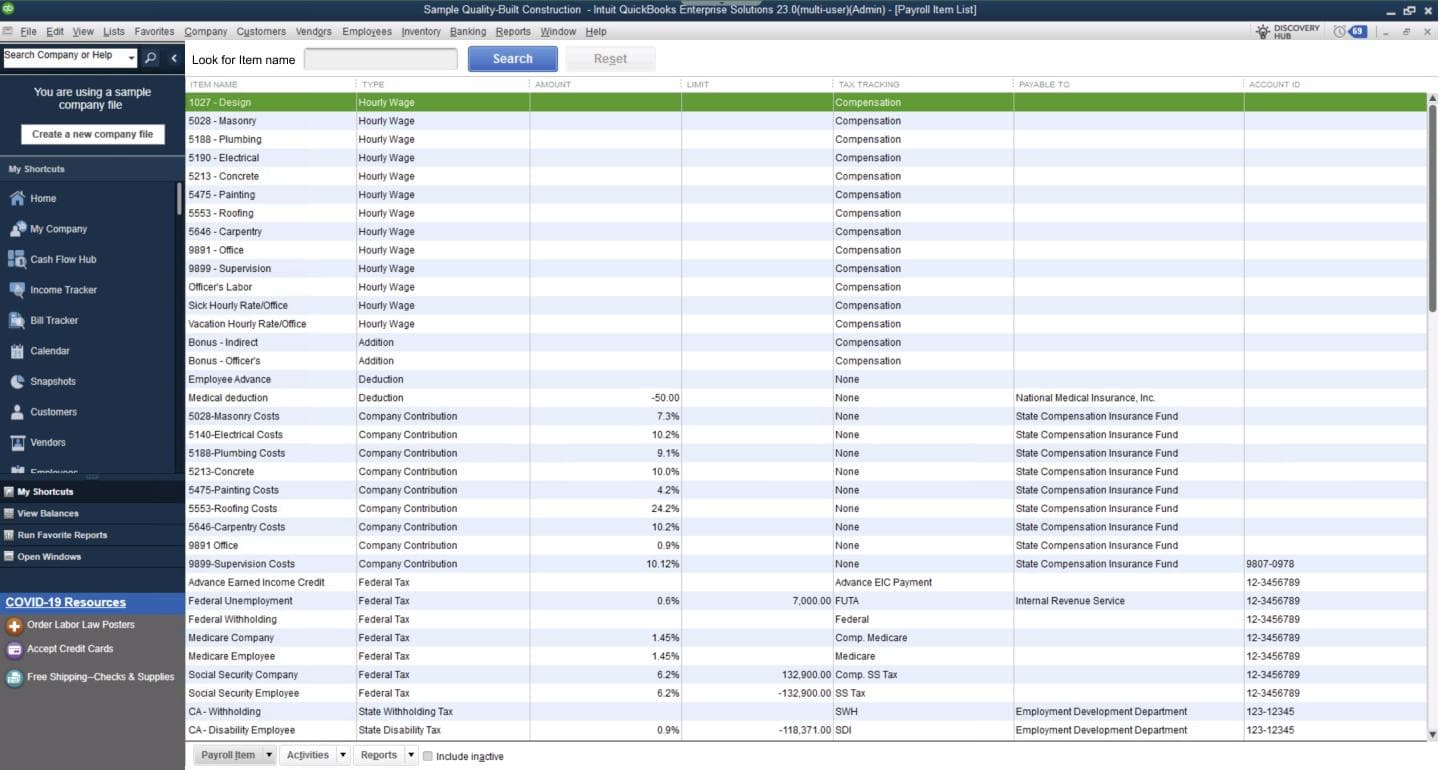Viewport: 1440px width, 770px height.
Task: Click the Search Company or Help field
Action: click(x=64, y=57)
